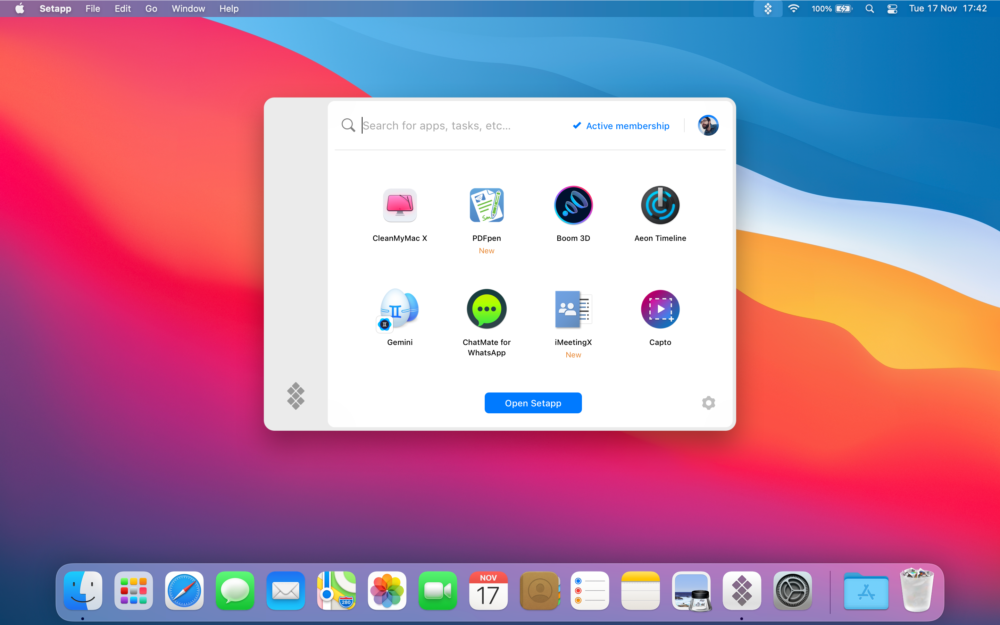Open Contacts from the Dock

click(540, 591)
